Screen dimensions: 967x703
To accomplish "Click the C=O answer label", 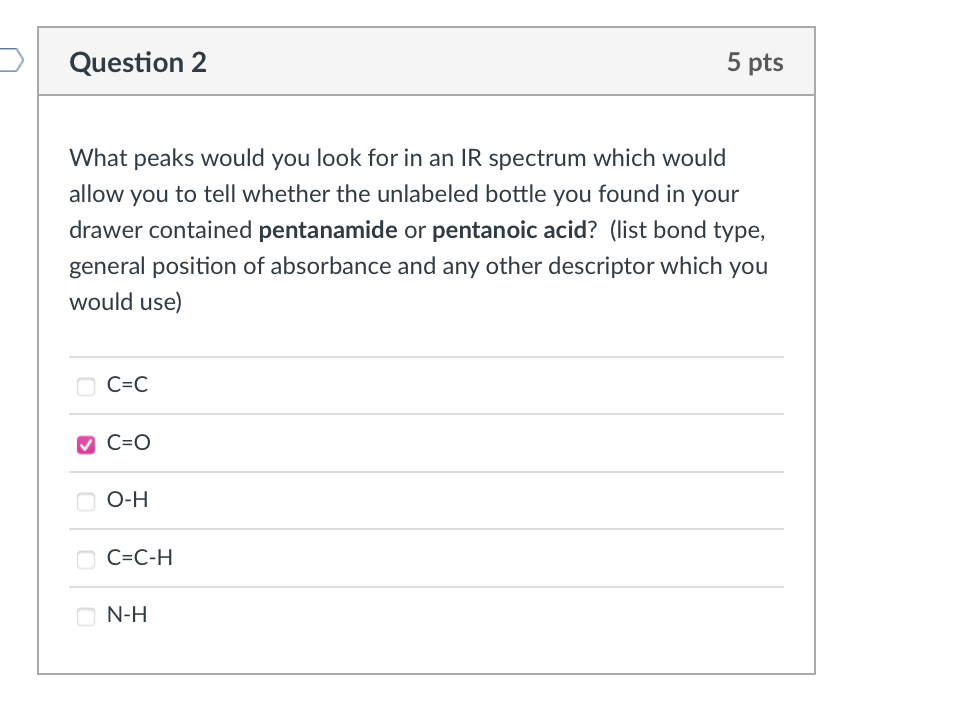I will click(x=127, y=442).
